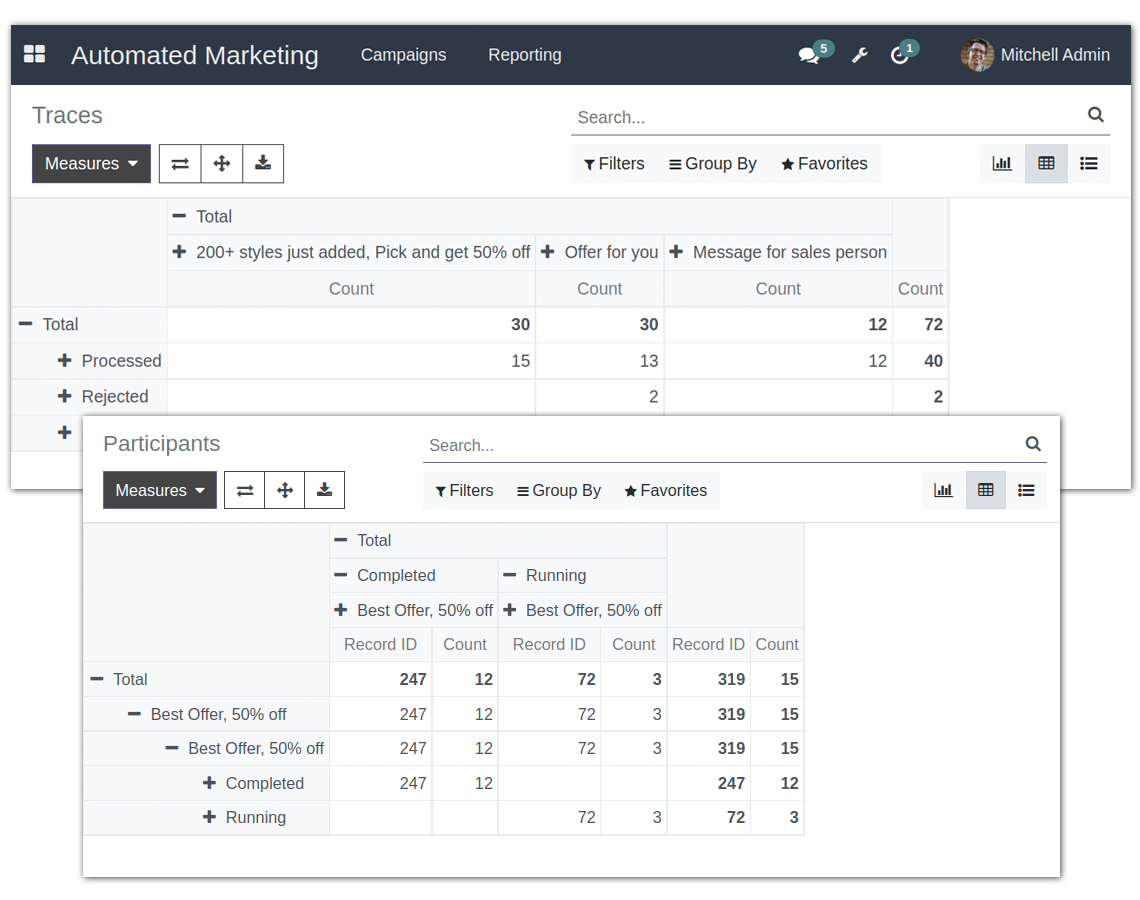Viewport: 1140px width, 900px height.
Task: Activate the Traces list view toggle
Action: [1089, 163]
